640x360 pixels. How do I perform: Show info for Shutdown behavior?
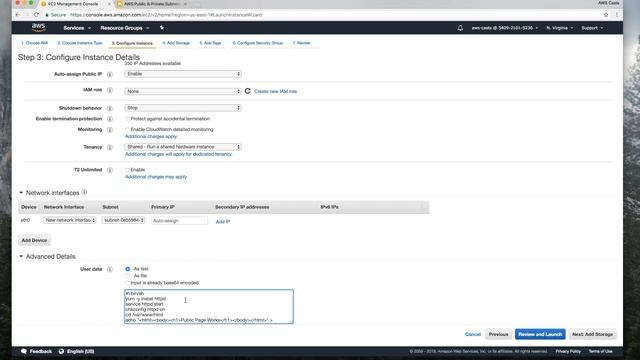pos(110,108)
